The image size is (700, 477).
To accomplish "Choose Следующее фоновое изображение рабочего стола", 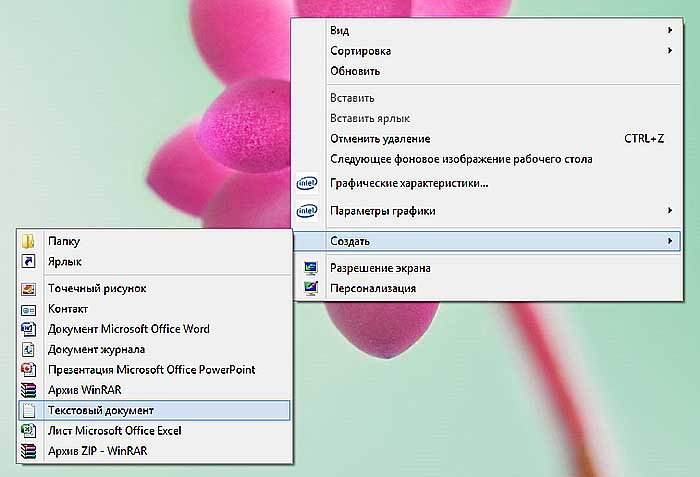I will click(488, 159).
